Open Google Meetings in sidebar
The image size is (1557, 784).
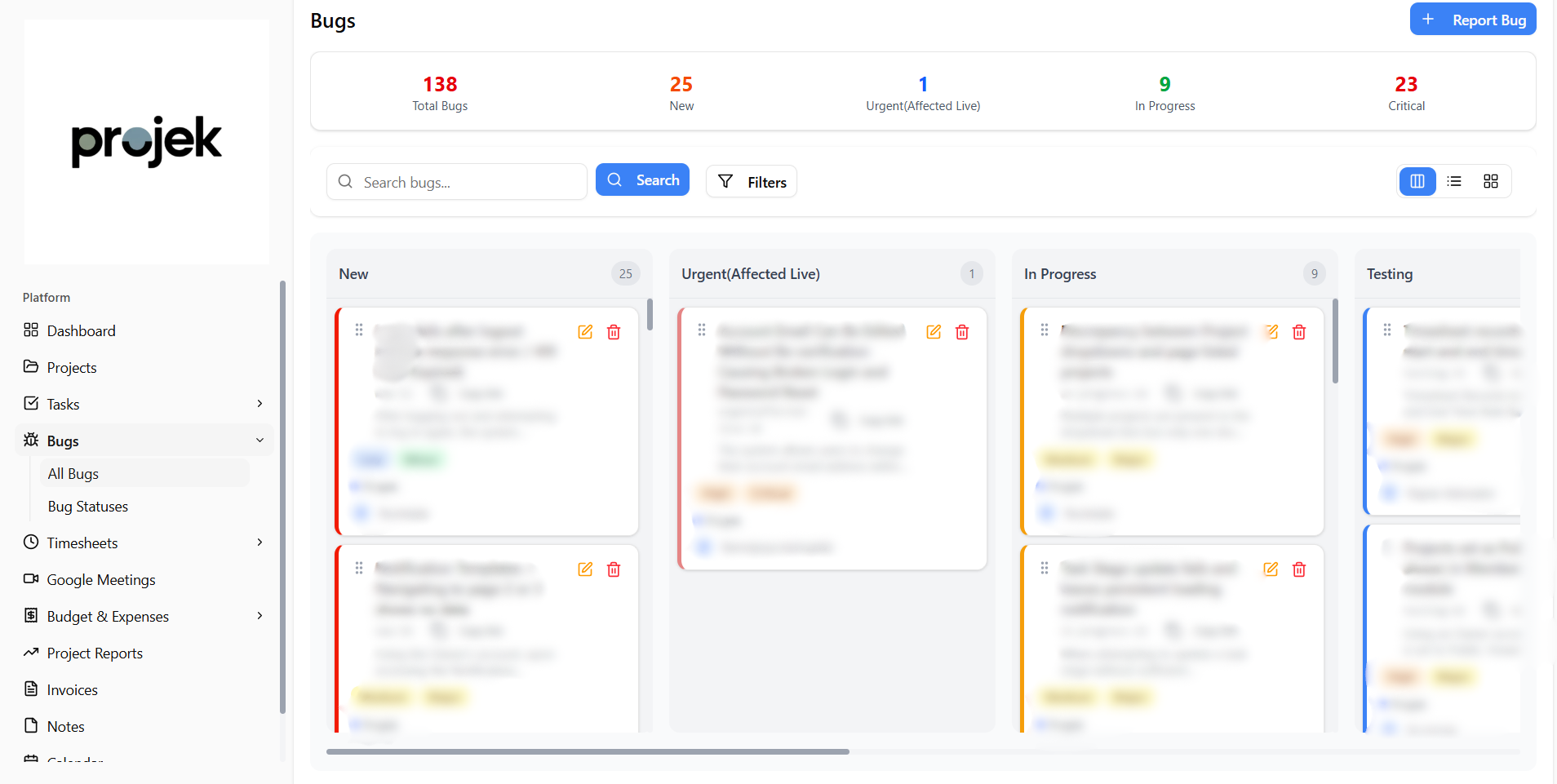coord(100,580)
